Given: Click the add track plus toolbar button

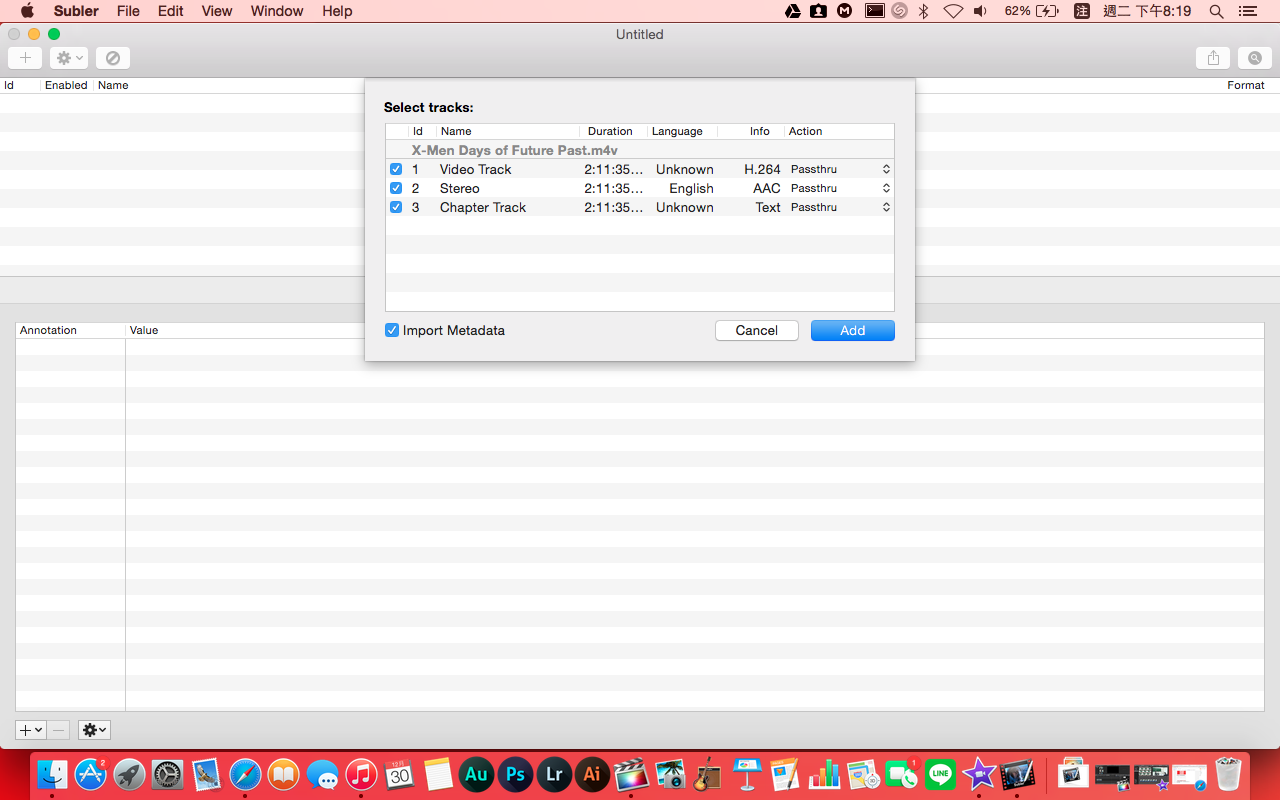Looking at the screenshot, I should [x=25, y=58].
